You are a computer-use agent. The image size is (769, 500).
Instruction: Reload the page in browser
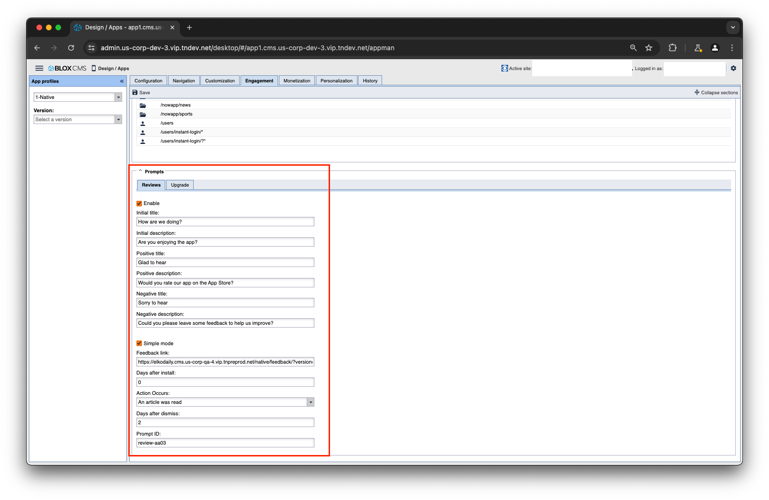[71, 48]
